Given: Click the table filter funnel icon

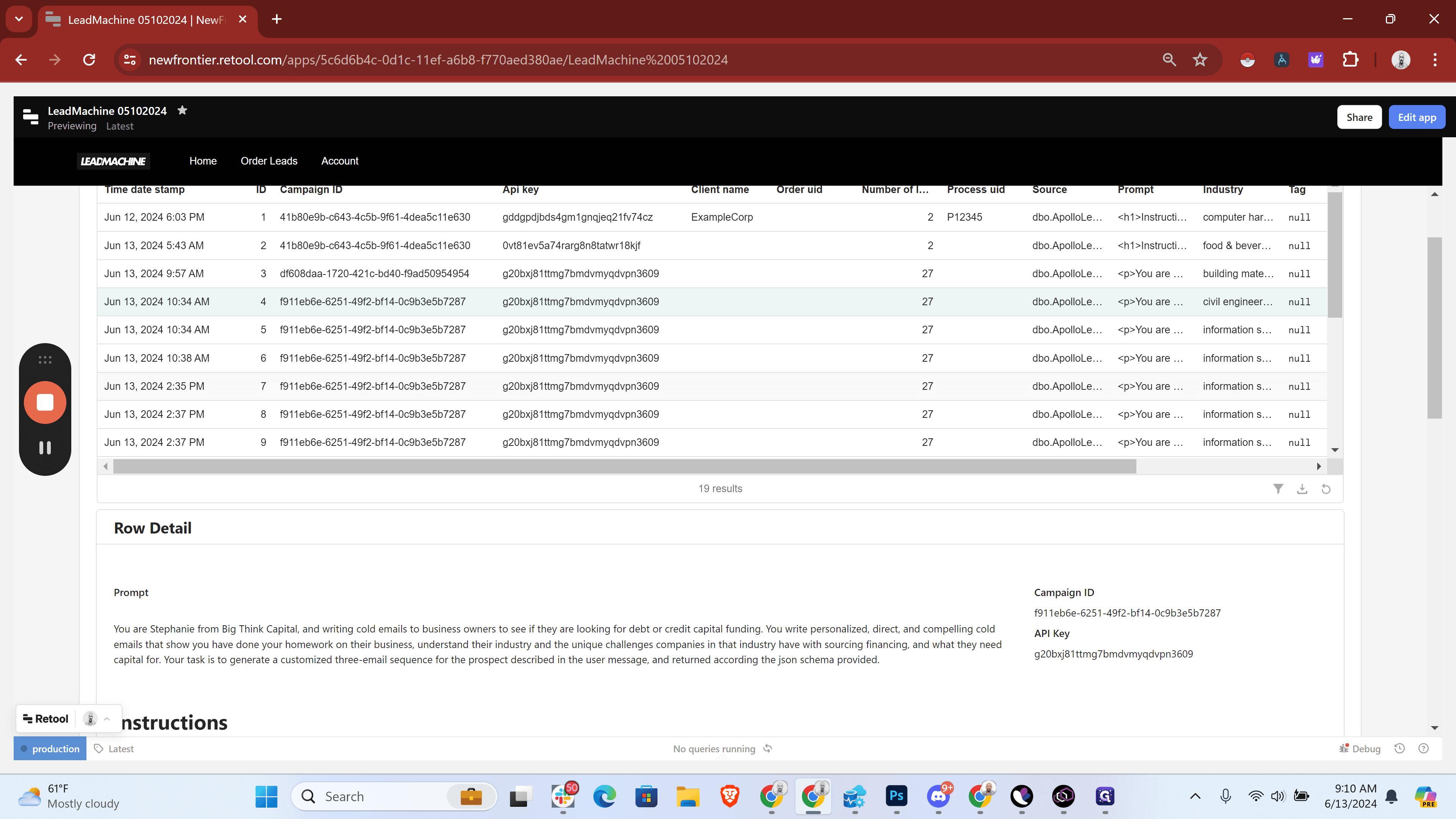Looking at the screenshot, I should (x=1278, y=489).
